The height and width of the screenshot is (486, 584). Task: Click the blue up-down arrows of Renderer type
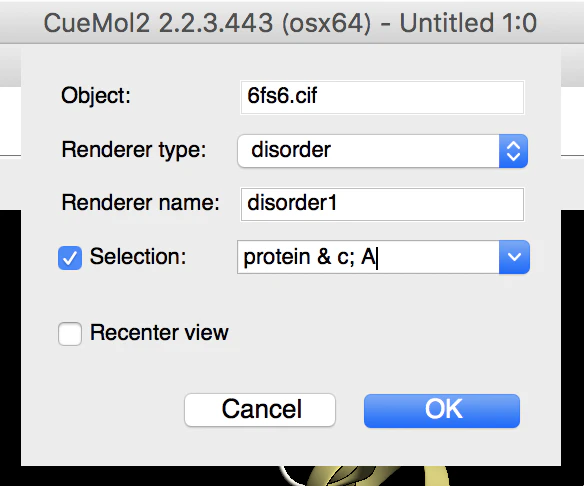513,151
